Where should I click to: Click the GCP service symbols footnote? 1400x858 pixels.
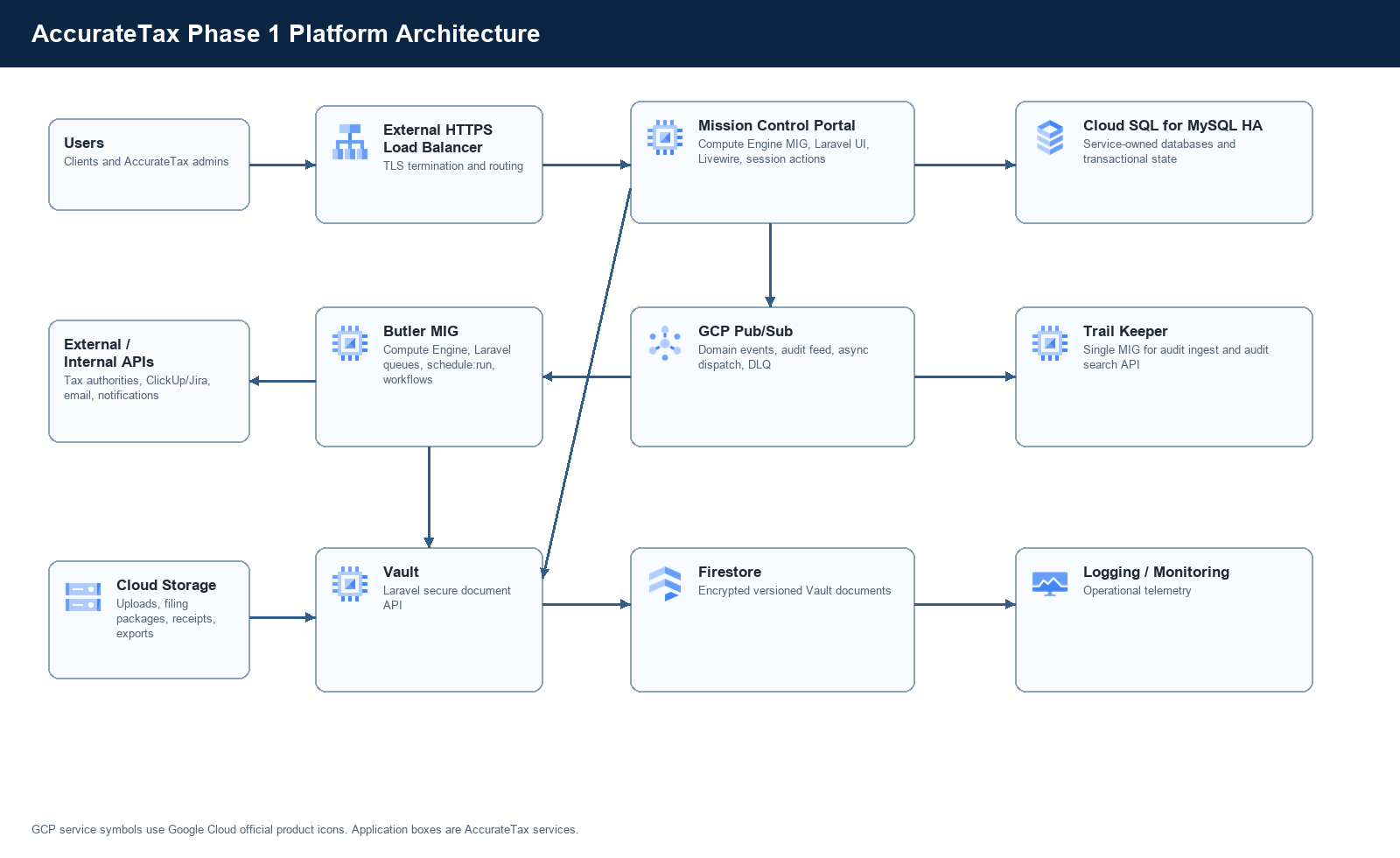point(304,829)
